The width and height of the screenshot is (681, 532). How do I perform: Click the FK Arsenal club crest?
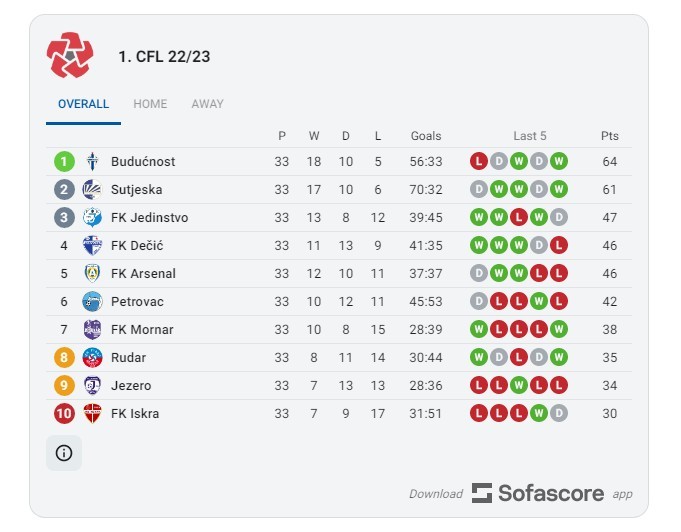click(x=92, y=274)
